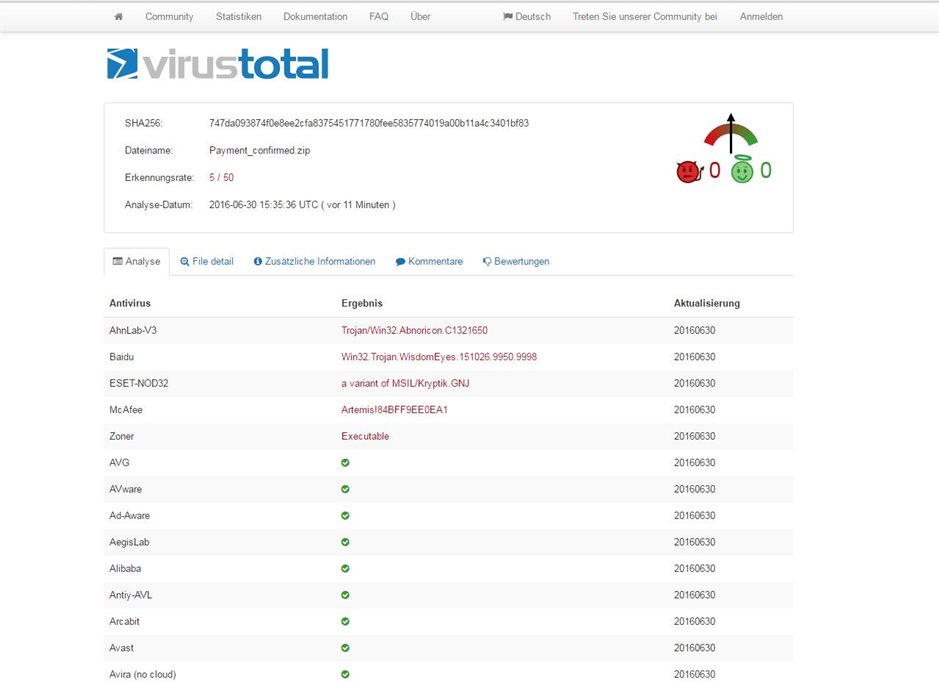This screenshot has width=939, height=682.
Task: Click result Trojan/Win32.Abnoricon.C1321650
Action: (414, 331)
